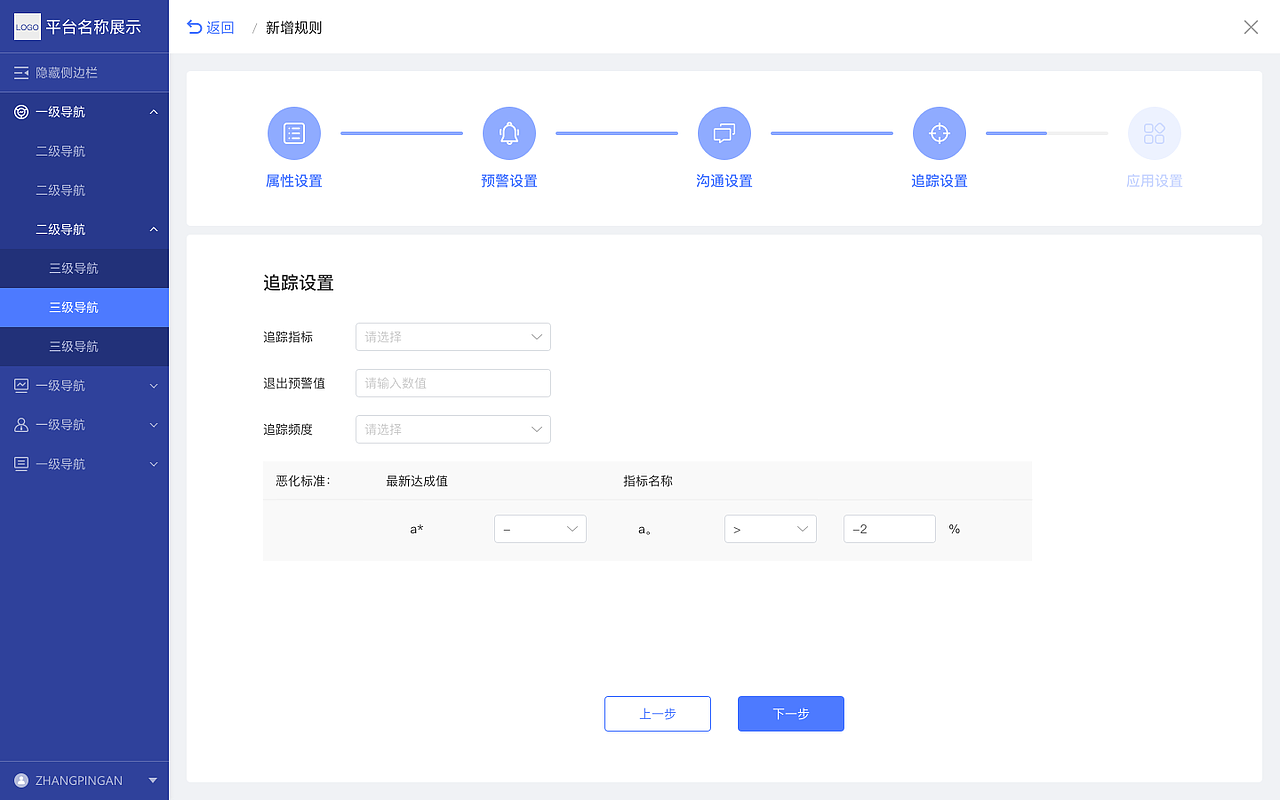Image resolution: width=1280 pixels, height=800 pixels.
Task: Click the 上一步 previous step button
Action: [x=657, y=713]
